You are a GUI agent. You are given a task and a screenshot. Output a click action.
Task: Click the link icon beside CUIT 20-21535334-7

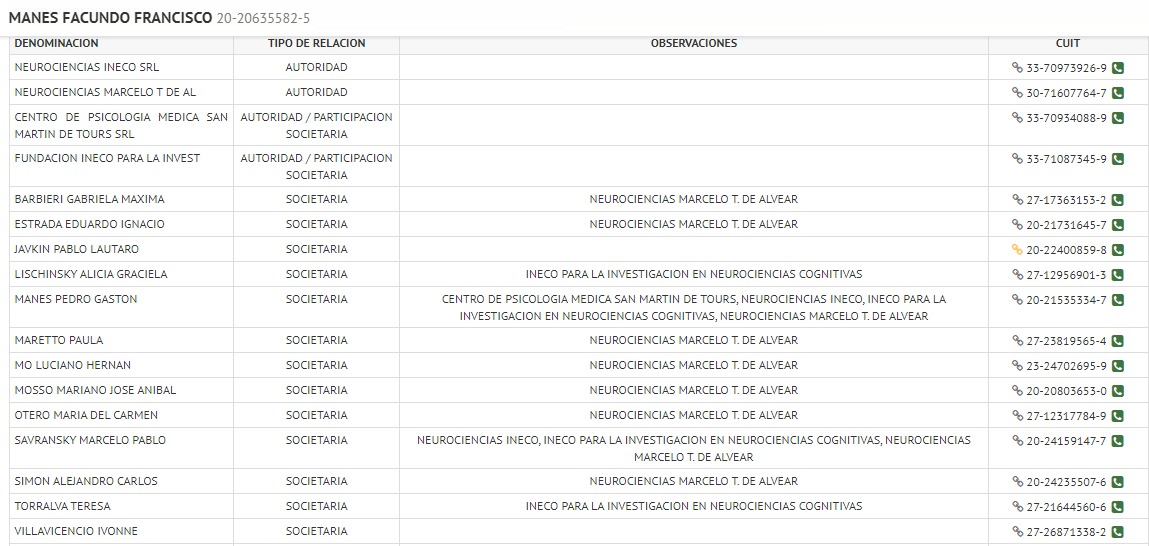(x=1016, y=299)
